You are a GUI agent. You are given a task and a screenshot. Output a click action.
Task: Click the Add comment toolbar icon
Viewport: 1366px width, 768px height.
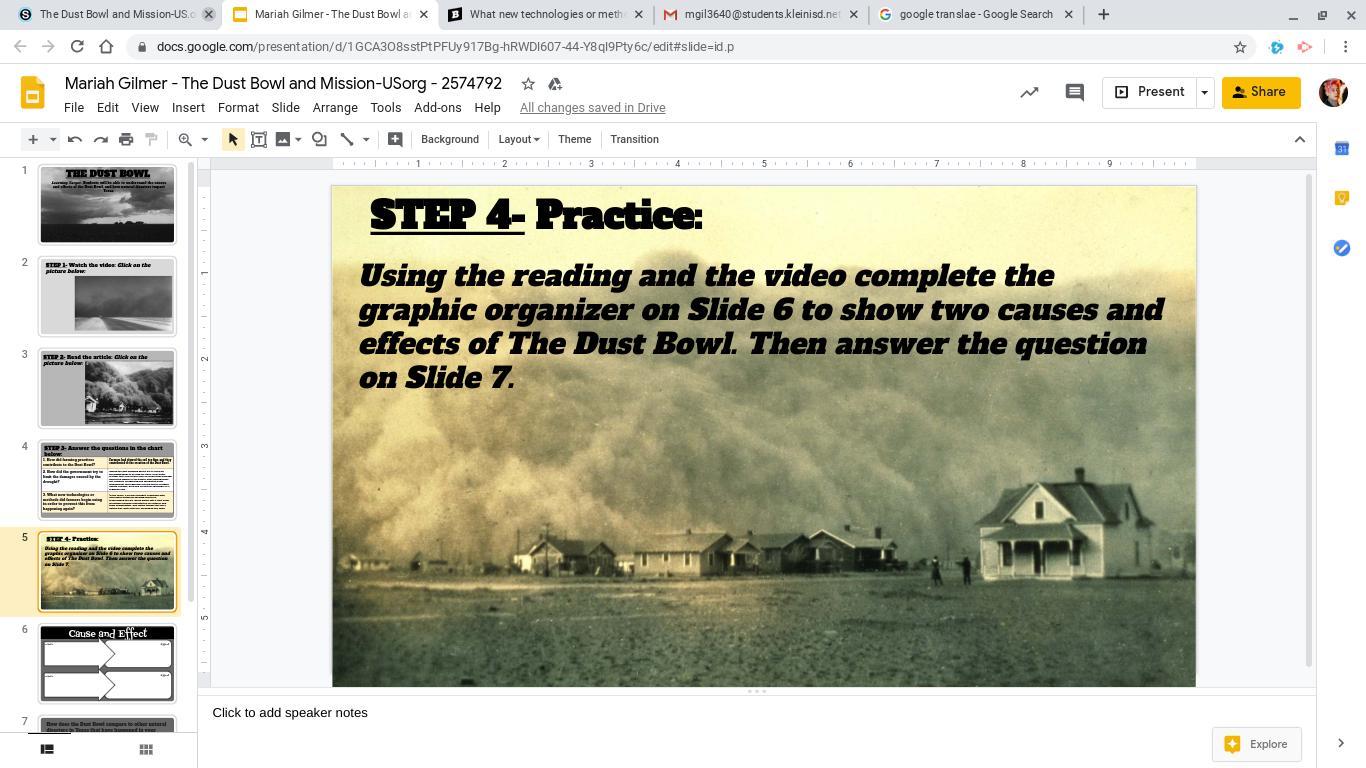[x=395, y=139]
